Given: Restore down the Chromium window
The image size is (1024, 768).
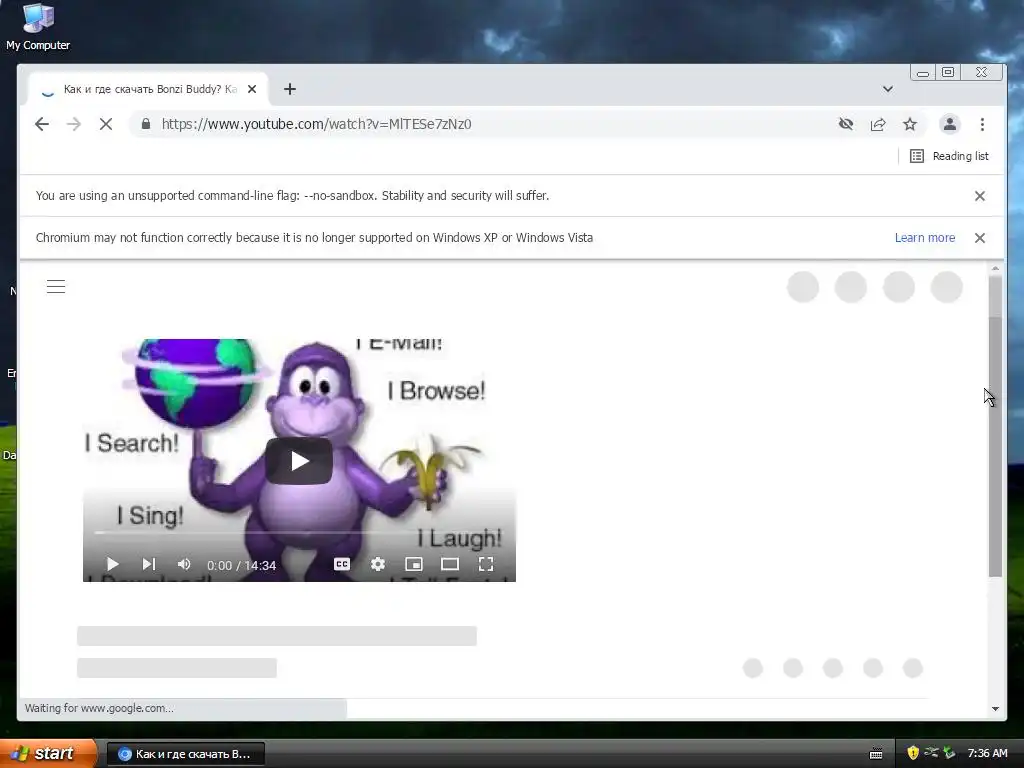Looking at the screenshot, I should pyautogui.click(x=948, y=72).
